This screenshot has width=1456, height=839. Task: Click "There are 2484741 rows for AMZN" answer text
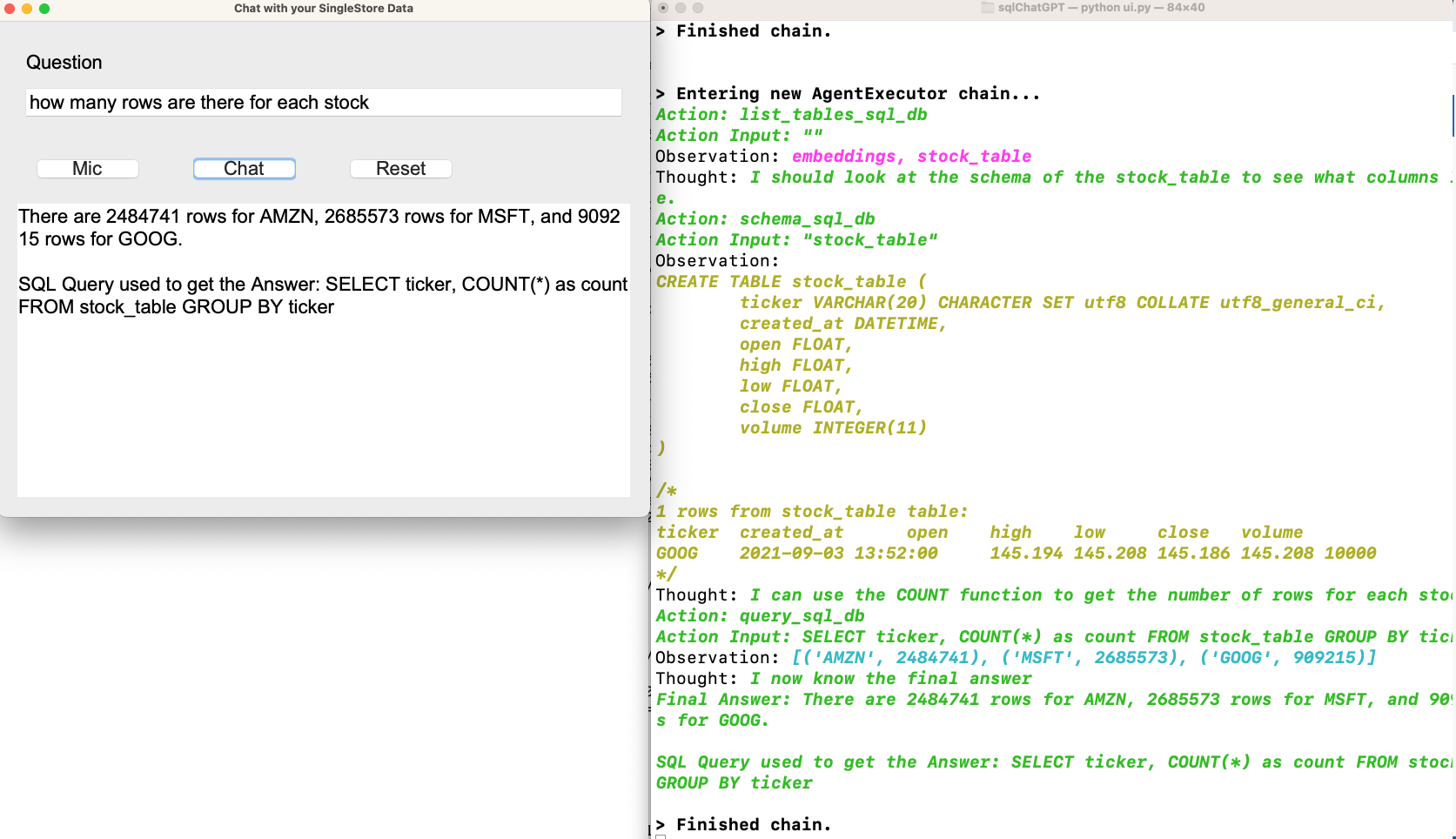(x=166, y=217)
